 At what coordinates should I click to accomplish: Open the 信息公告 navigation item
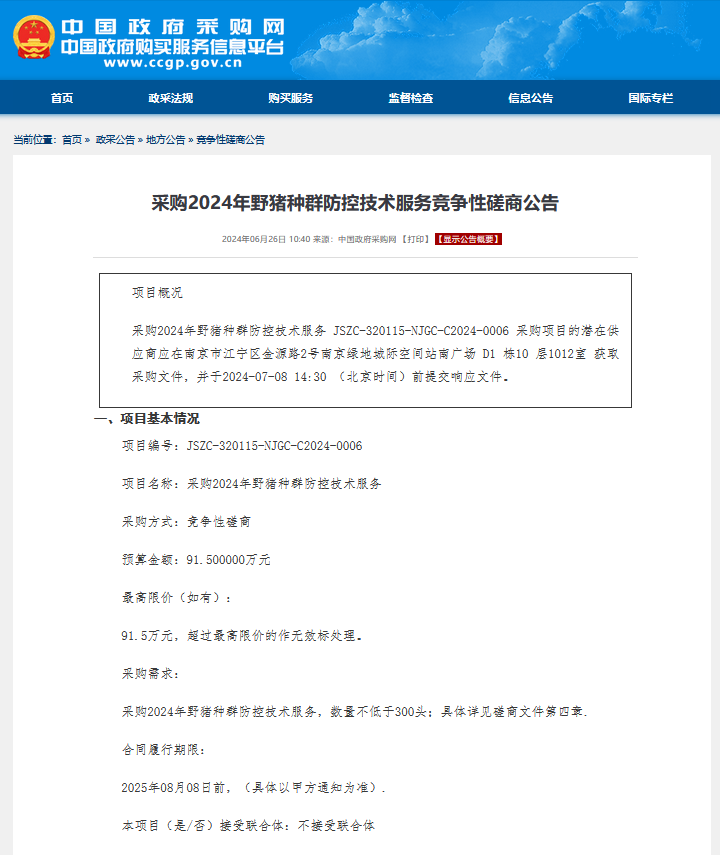[x=531, y=98]
